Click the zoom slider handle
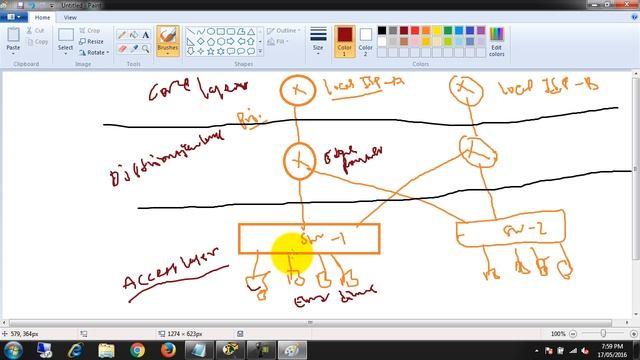 [603, 333]
